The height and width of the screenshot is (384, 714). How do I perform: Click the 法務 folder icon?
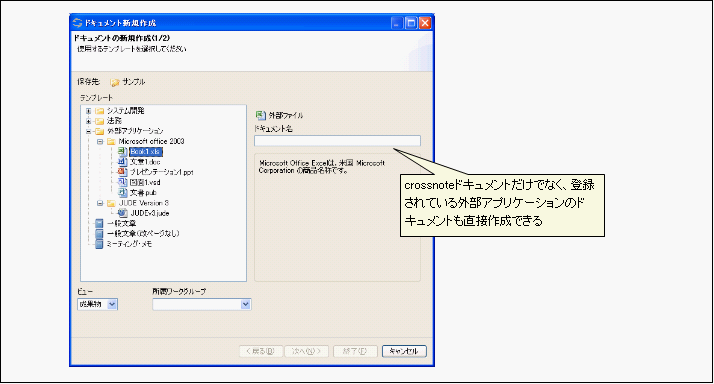click(99, 121)
